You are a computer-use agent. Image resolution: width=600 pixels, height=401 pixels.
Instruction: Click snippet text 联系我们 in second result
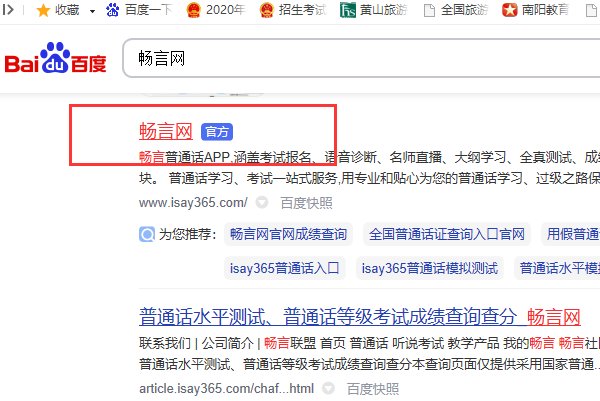click(165, 343)
